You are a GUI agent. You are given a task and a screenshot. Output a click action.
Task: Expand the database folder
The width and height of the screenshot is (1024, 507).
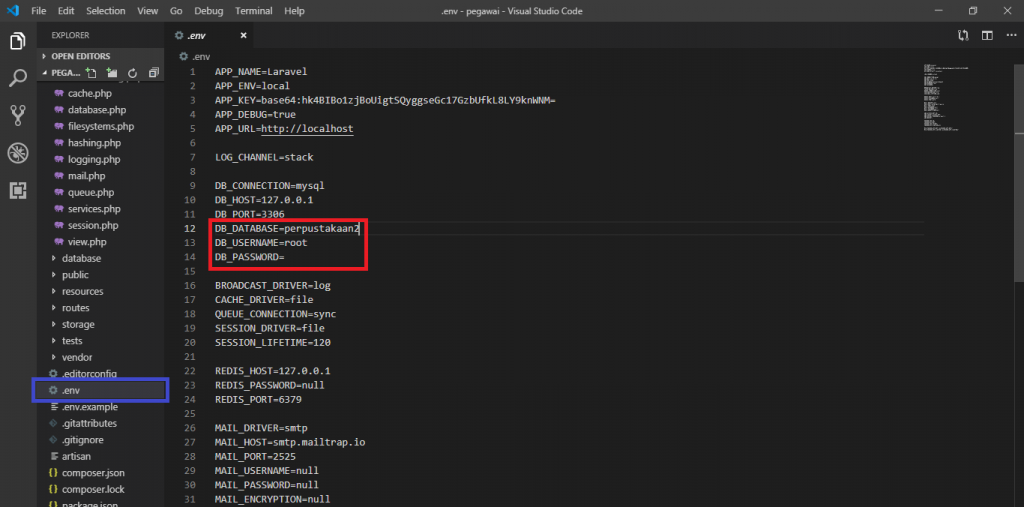point(81,258)
